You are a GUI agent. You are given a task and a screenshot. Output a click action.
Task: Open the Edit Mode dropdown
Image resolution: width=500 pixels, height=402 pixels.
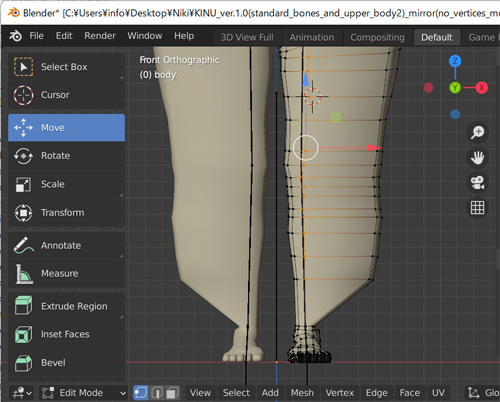coord(84,393)
